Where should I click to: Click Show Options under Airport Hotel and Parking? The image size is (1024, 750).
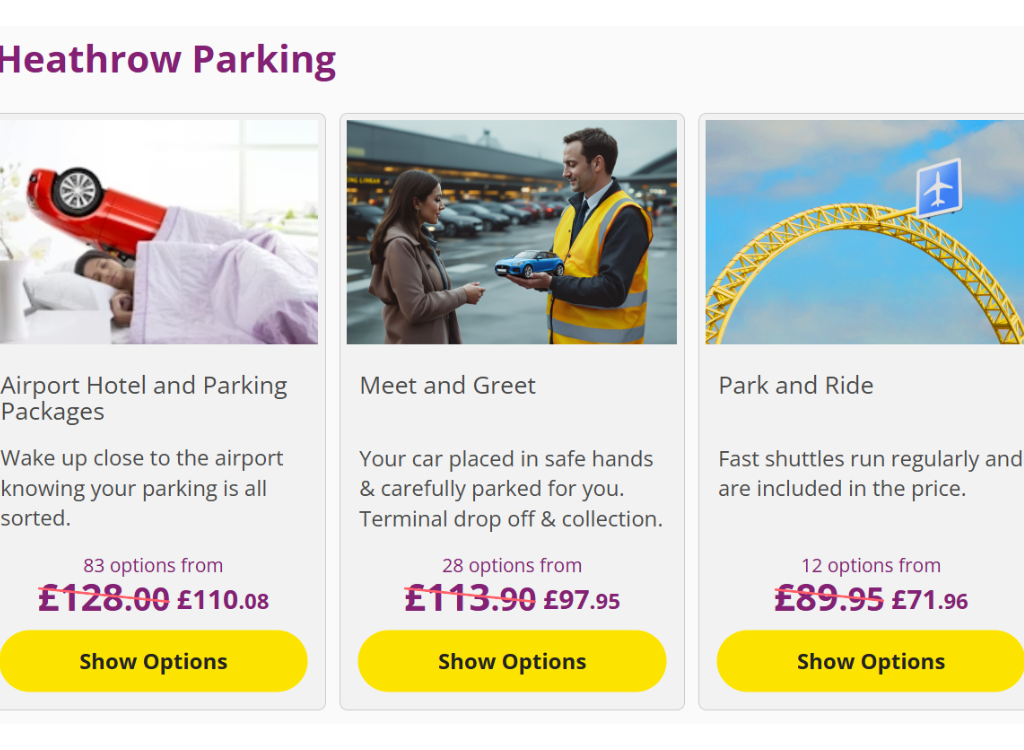(x=153, y=661)
